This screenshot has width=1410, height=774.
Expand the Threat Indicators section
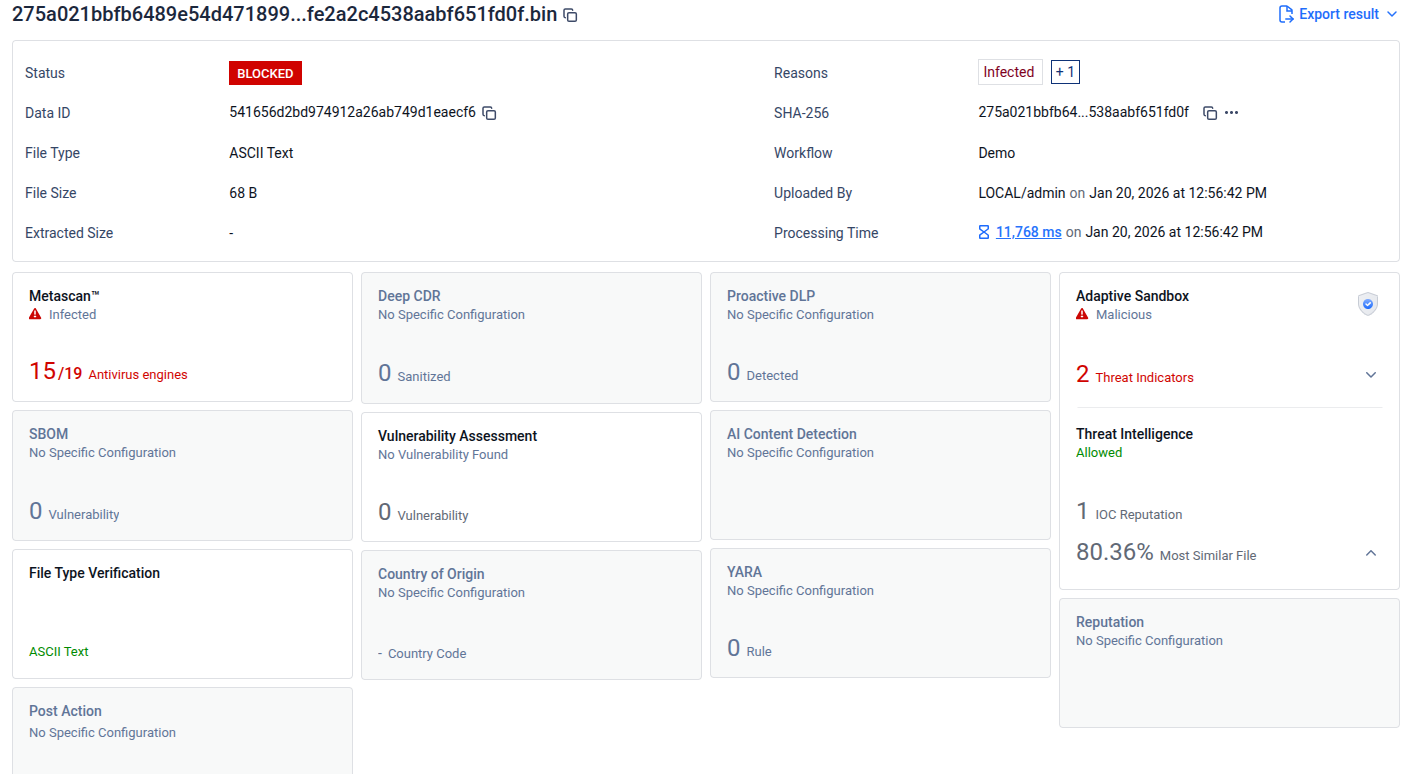(x=1371, y=375)
